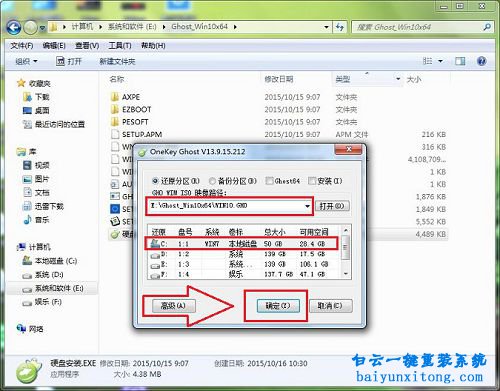Select the 备份分区 radio button
Viewport: 500px width, 391px height.
(x=212, y=181)
